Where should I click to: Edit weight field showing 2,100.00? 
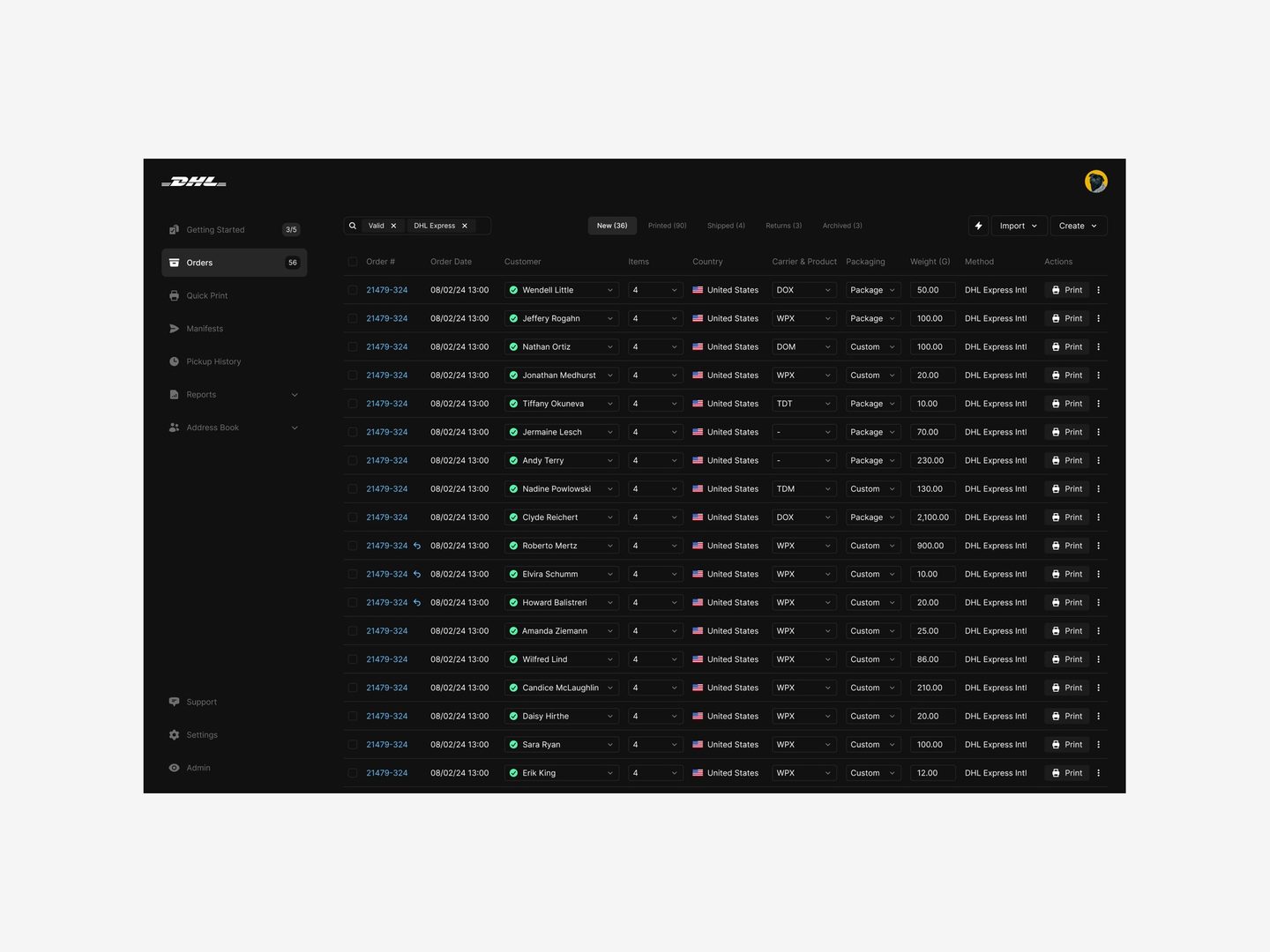click(933, 517)
